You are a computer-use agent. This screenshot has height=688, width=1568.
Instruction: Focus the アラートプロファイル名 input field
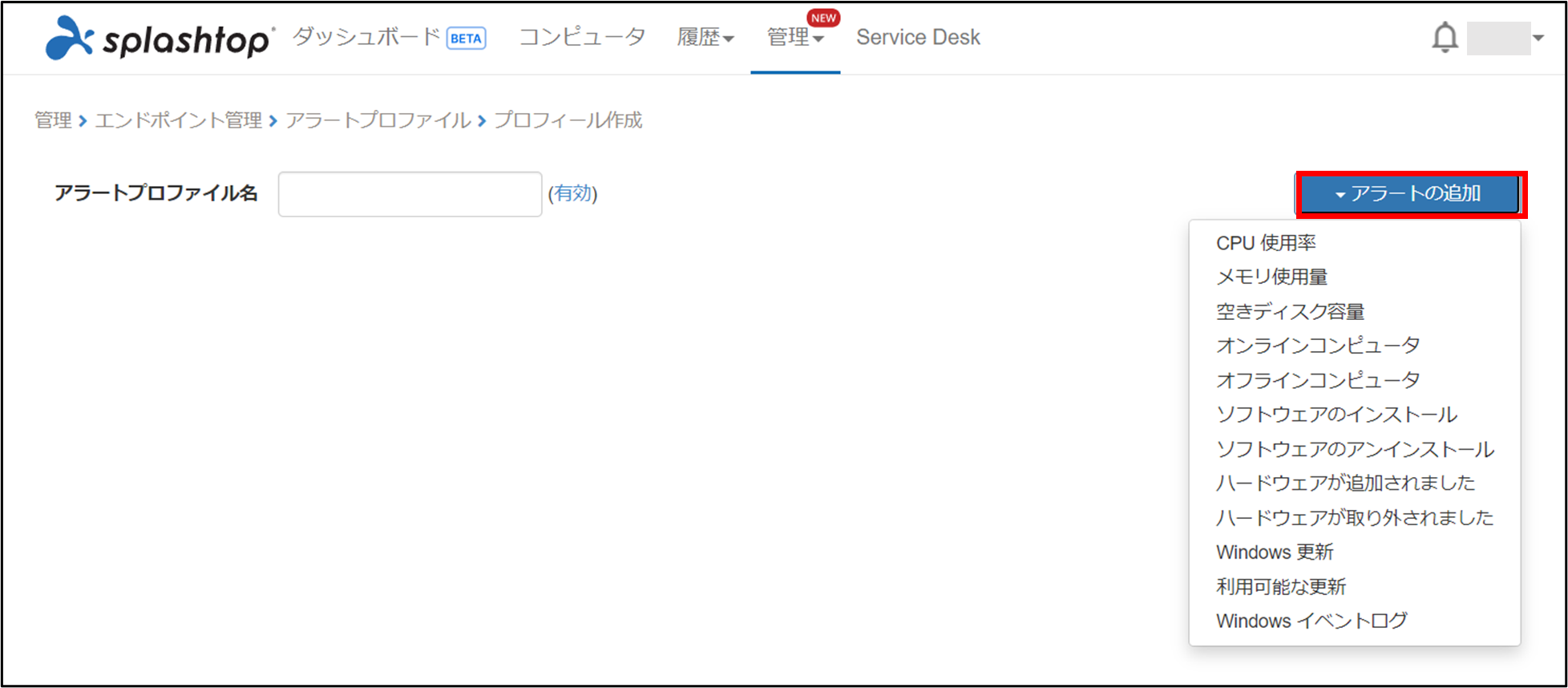point(410,194)
